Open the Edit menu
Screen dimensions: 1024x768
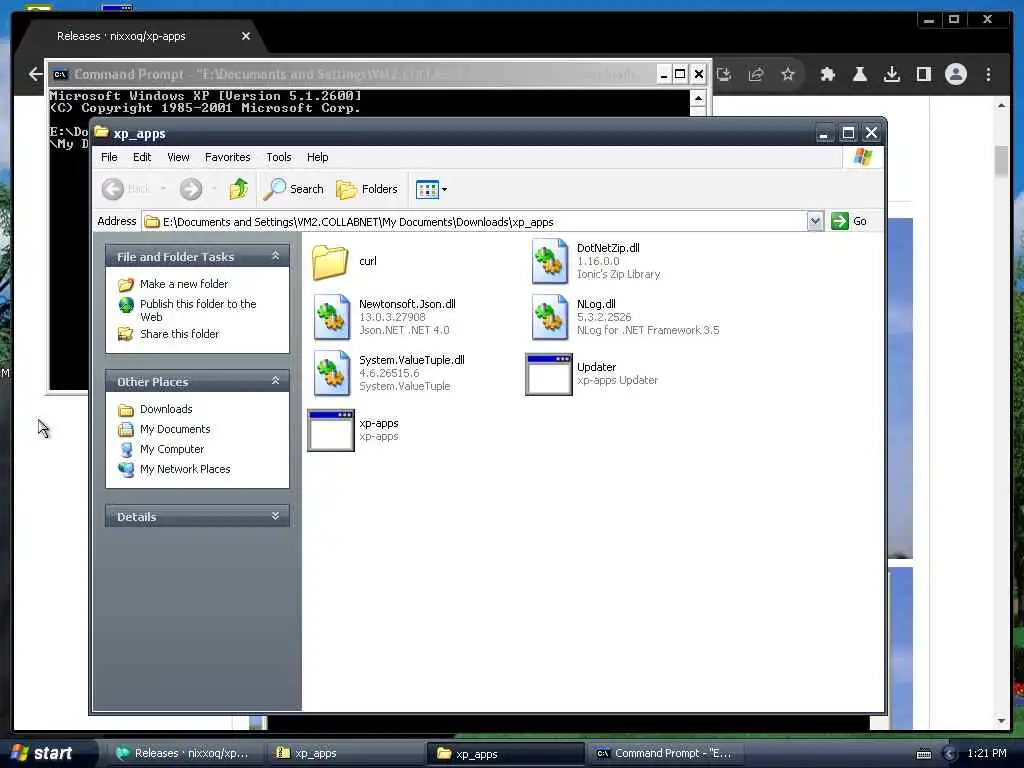coord(142,157)
